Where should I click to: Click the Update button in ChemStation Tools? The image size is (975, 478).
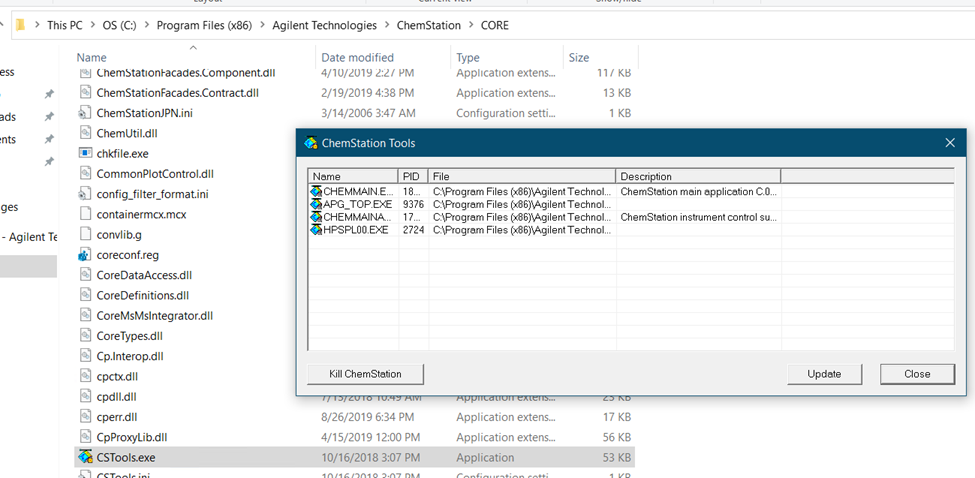click(x=824, y=374)
